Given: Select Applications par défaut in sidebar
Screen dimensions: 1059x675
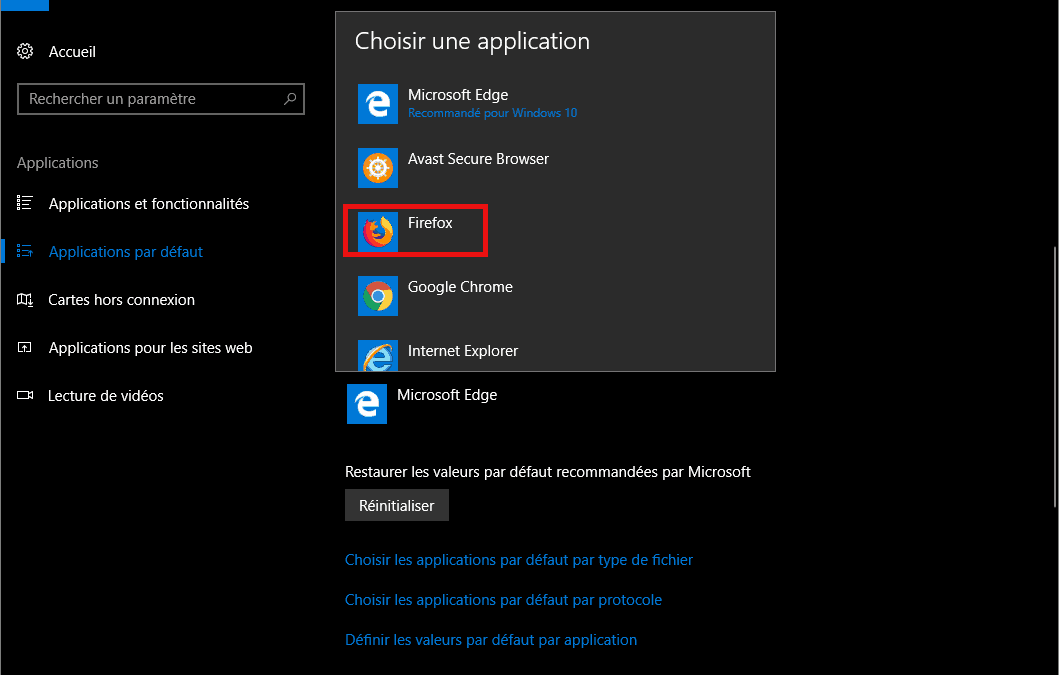Looking at the screenshot, I should (x=125, y=252).
